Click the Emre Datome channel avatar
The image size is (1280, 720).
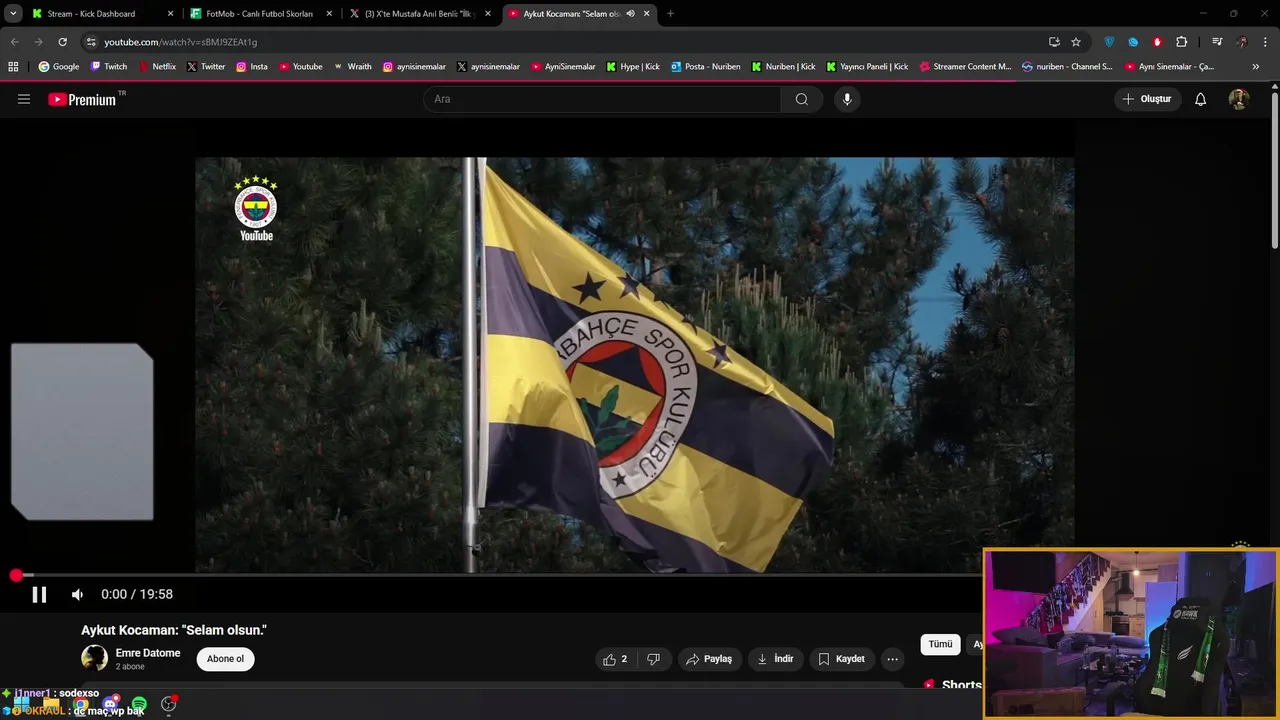94,658
